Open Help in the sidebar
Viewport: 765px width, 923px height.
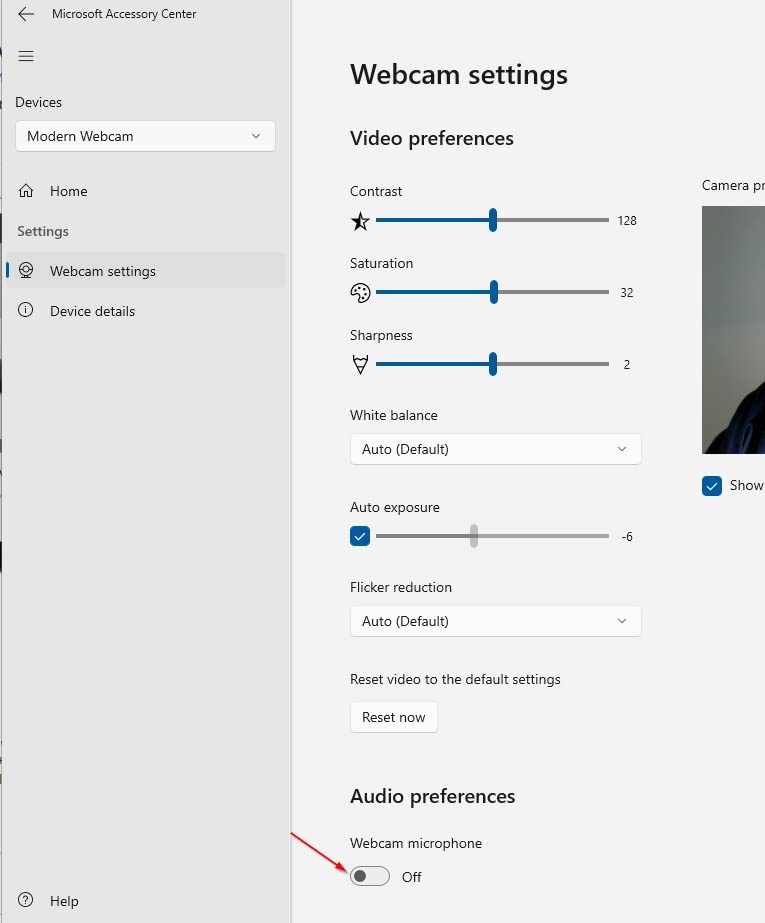point(145,901)
